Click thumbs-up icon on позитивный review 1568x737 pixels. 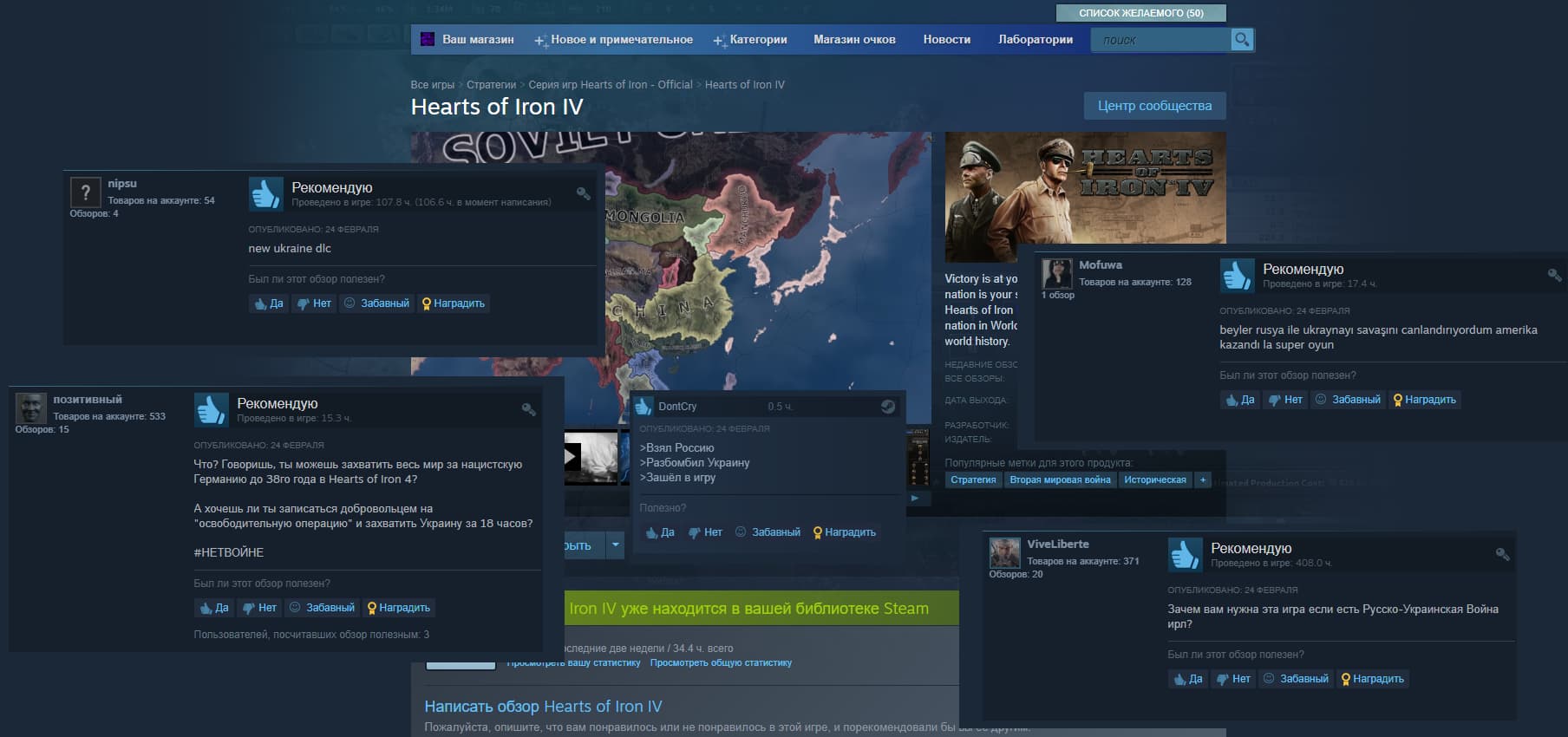coord(211,410)
